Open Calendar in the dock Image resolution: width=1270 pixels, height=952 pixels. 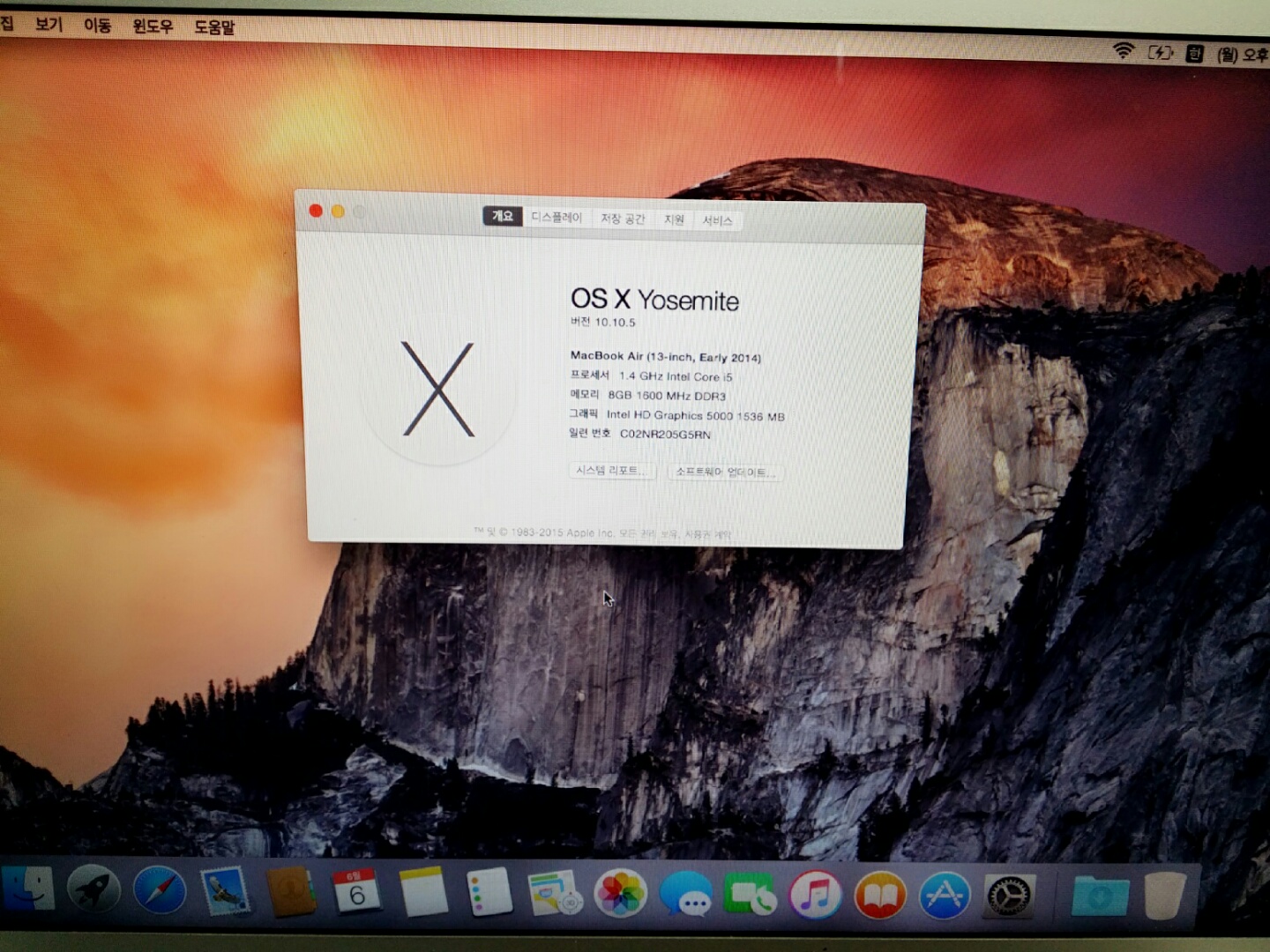click(356, 892)
